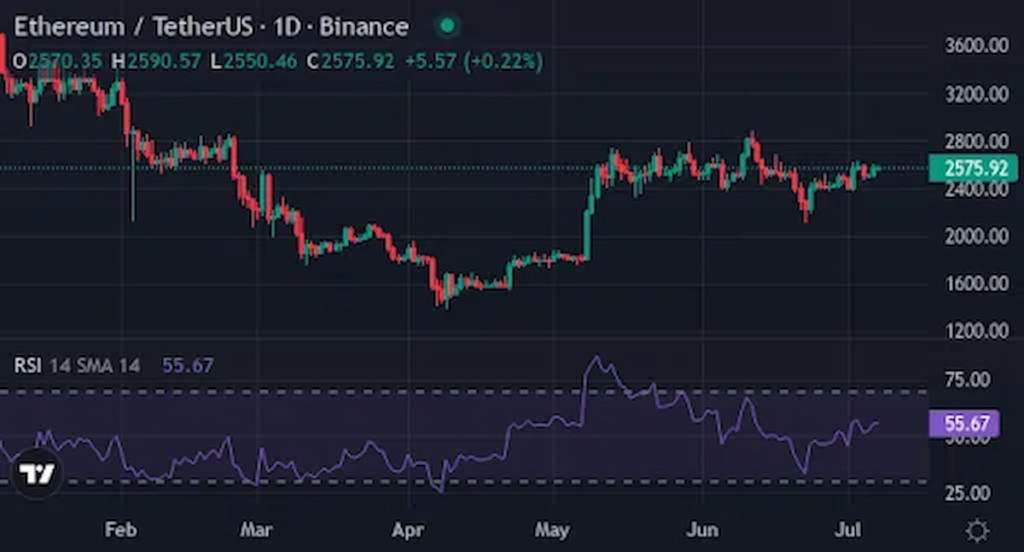Click the low value L2550.46
Image resolution: width=1024 pixels, height=552 pixels.
coord(253,61)
